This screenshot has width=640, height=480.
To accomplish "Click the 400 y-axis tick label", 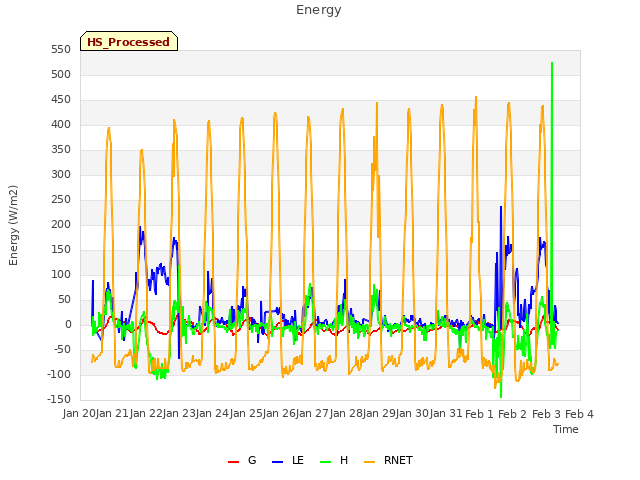I will tap(61, 125).
